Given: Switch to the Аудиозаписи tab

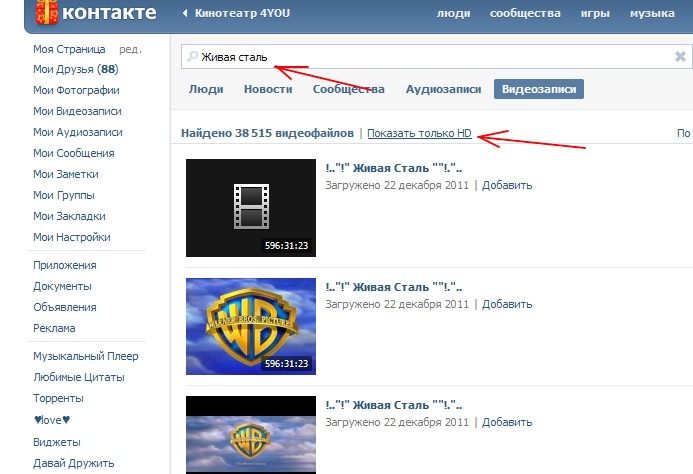Looking at the screenshot, I should [x=443, y=89].
